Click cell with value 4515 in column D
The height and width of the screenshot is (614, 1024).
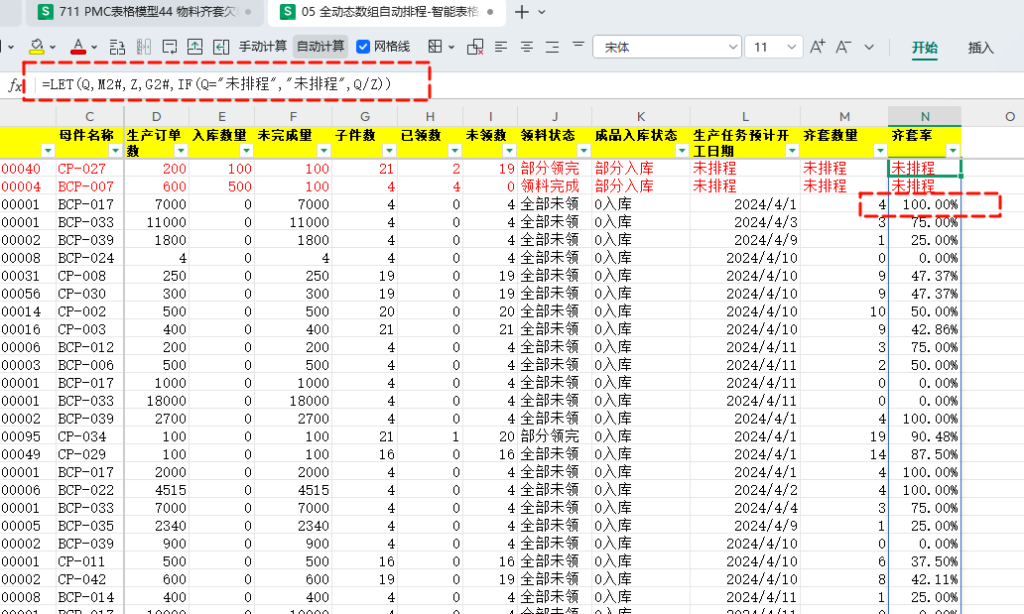pyautogui.click(x=156, y=490)
